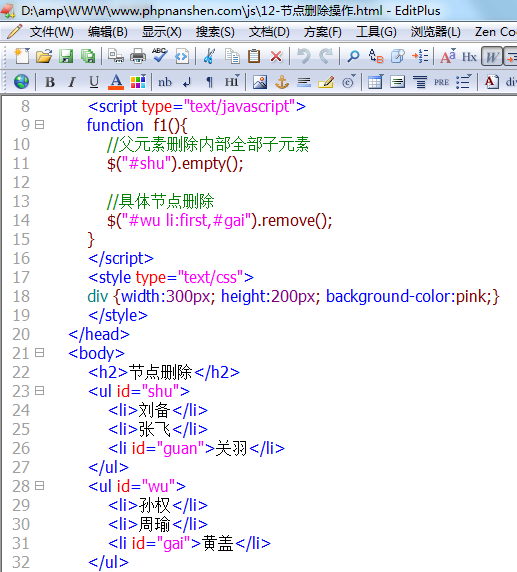Click the pencil comment icon
517x572 pixels.
(x=326, y=82)
